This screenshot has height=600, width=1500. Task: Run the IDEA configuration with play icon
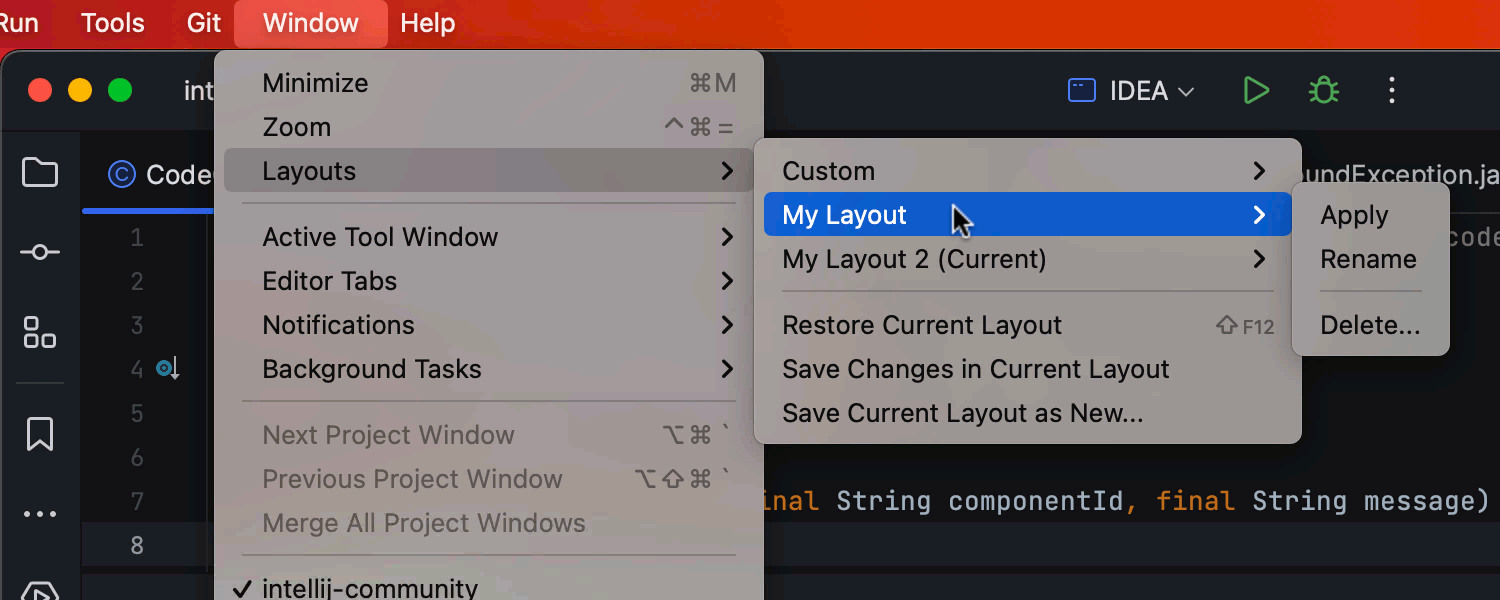1255,91
